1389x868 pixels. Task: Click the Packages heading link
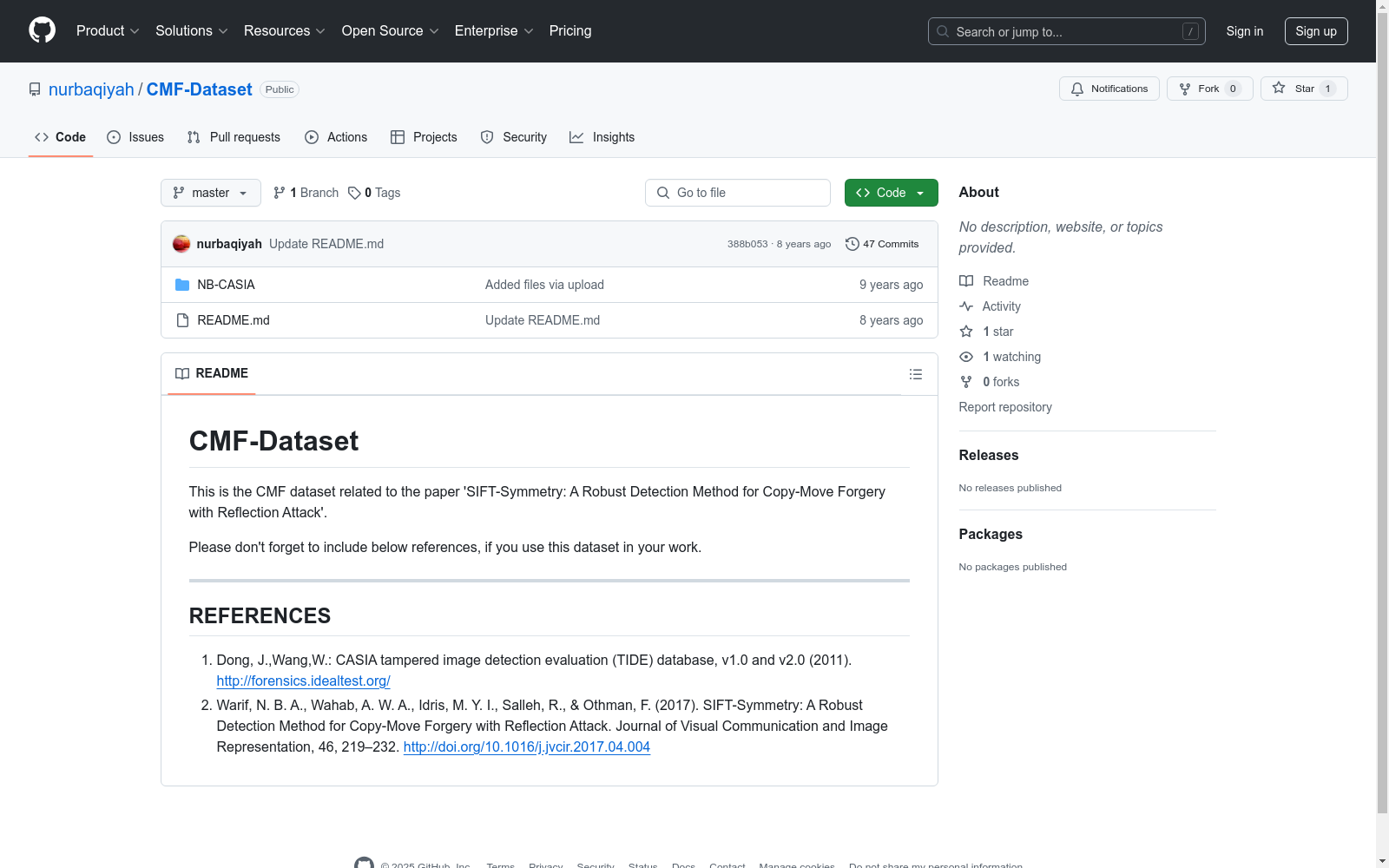tap(991, 535)
